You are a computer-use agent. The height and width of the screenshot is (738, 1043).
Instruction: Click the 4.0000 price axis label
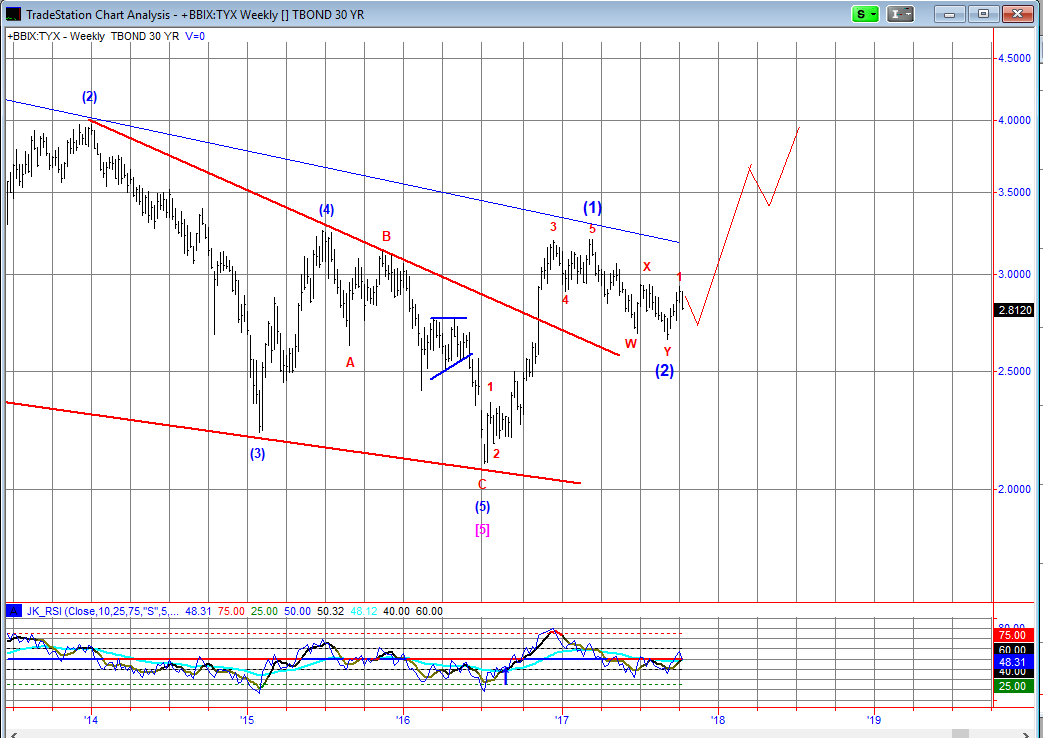point(1014,120)
